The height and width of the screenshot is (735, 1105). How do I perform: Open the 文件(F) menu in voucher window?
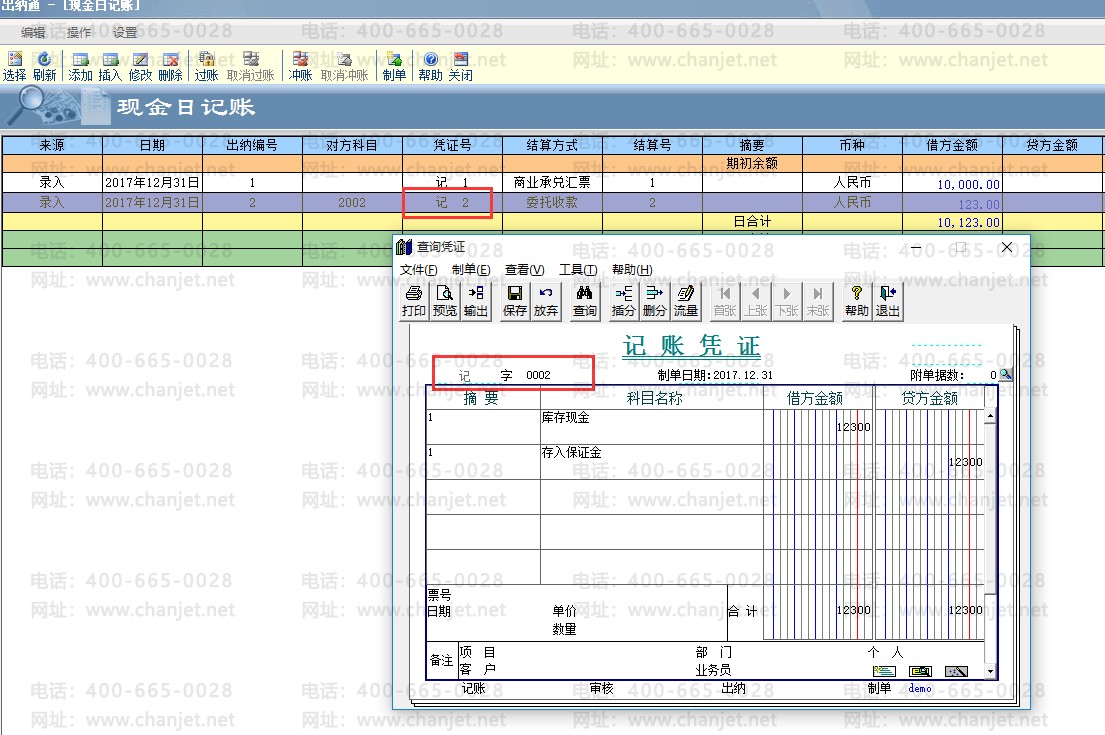point(418,270)
